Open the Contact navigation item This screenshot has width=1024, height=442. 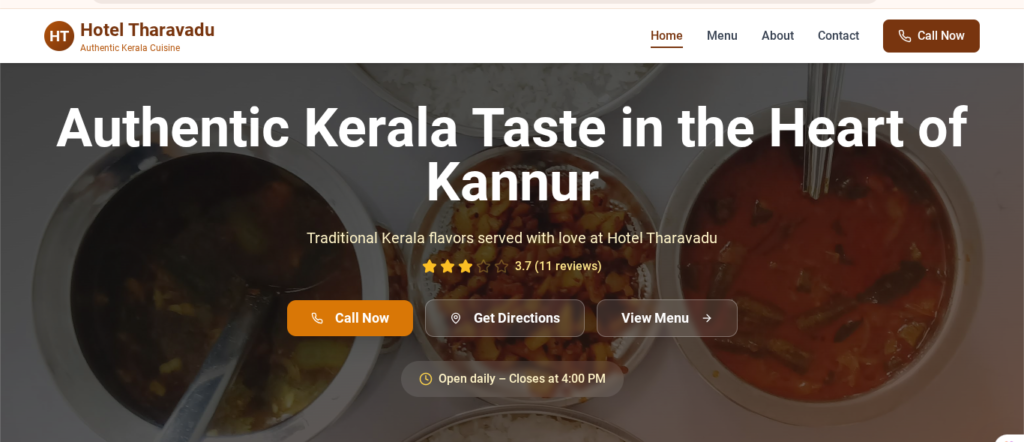[838, 36]
